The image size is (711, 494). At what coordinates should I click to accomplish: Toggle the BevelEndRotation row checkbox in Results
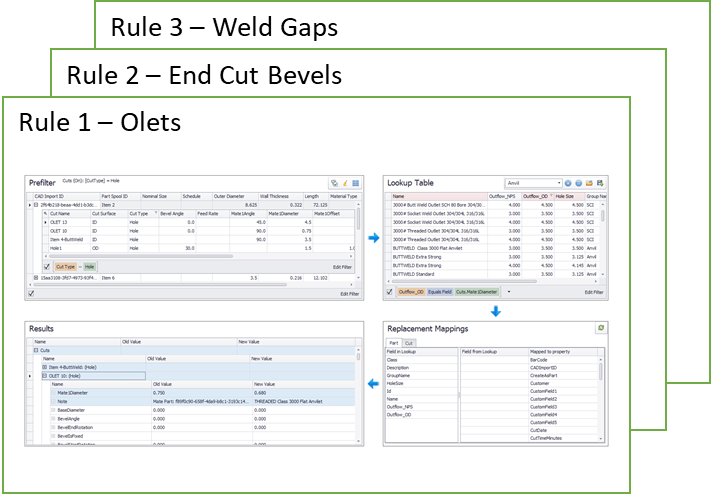[x=53, y=427]
